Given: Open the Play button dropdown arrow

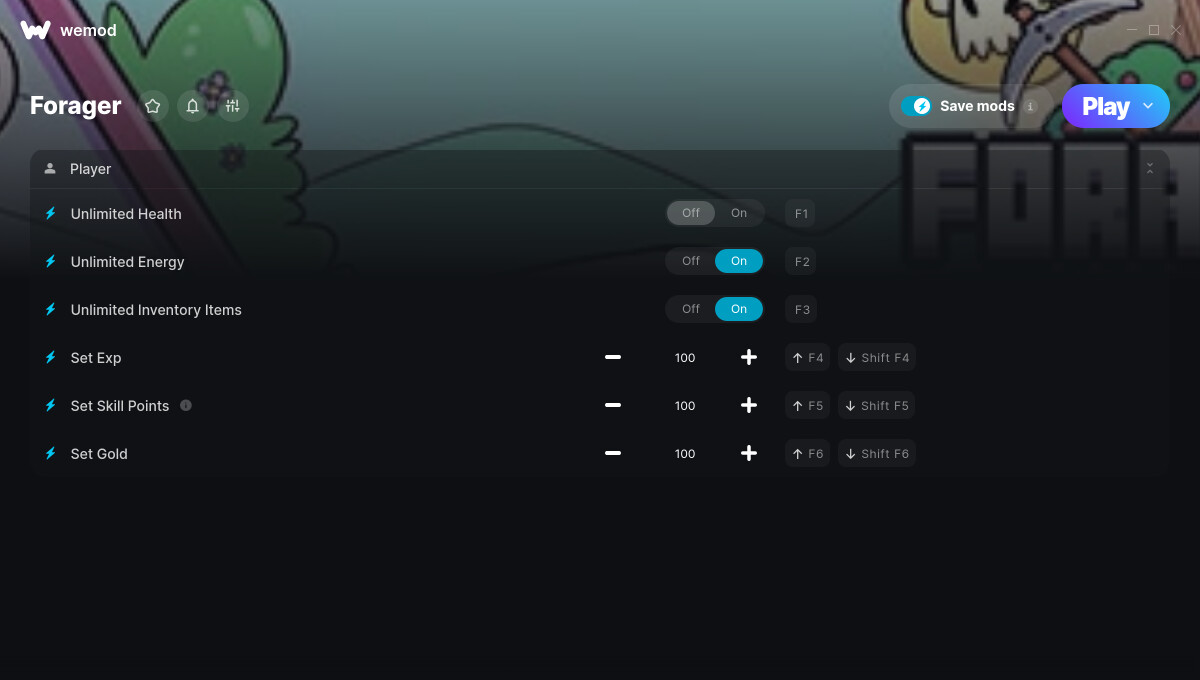Looking at the screenshot, I should pos(1148,106).
